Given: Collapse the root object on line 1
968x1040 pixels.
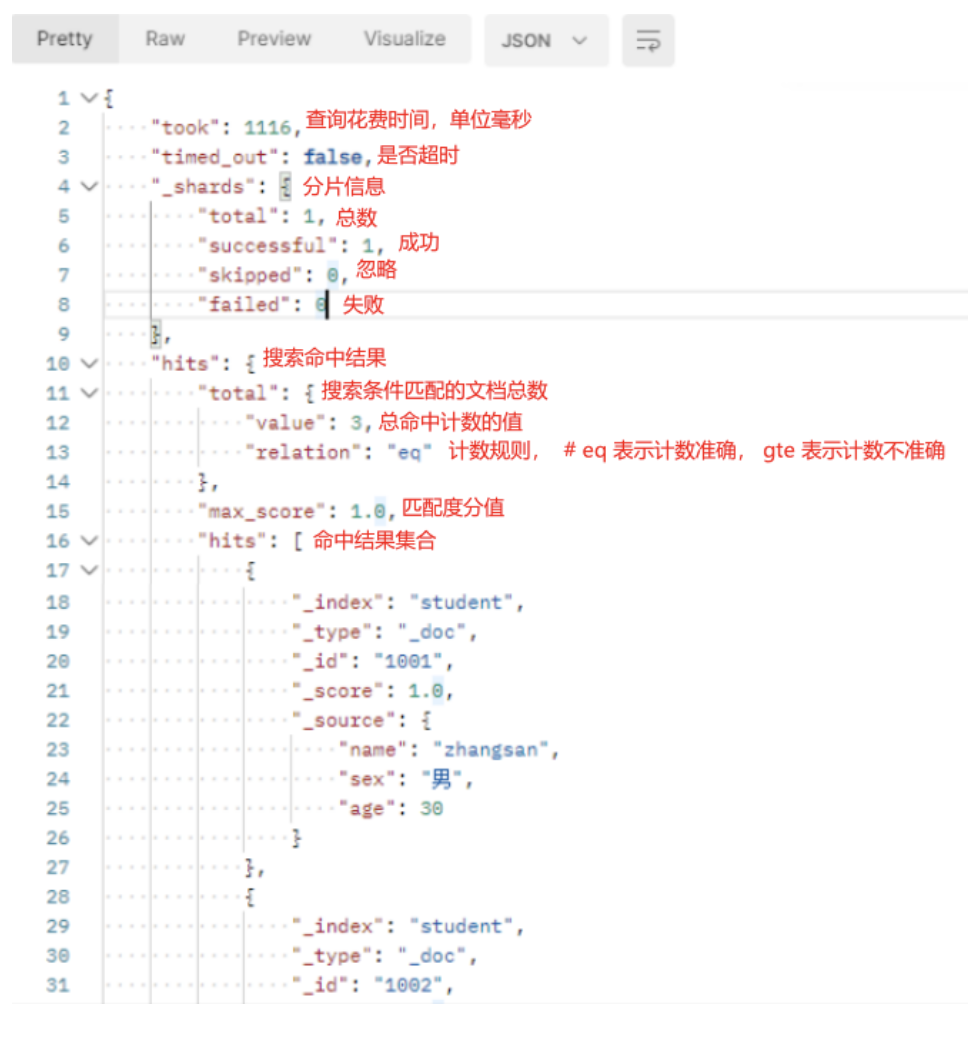Looking at the screenshot, I should (x=89, y=98).
